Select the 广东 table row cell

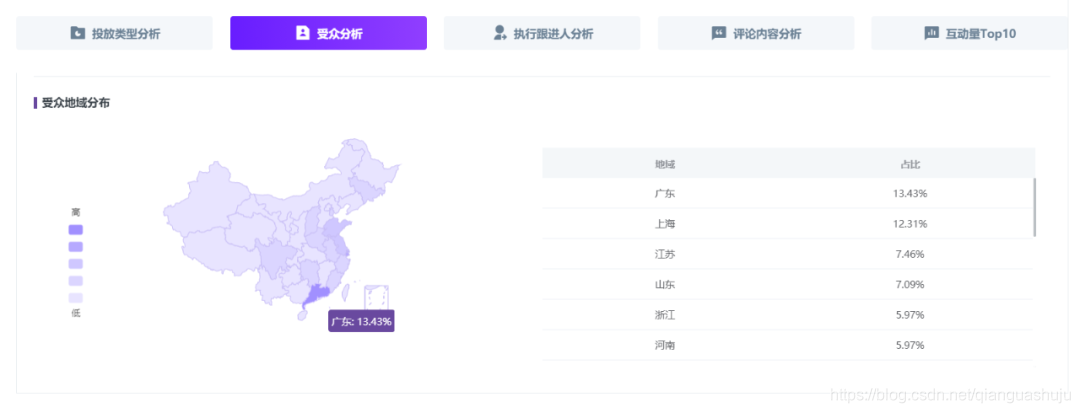click(665, 193)
